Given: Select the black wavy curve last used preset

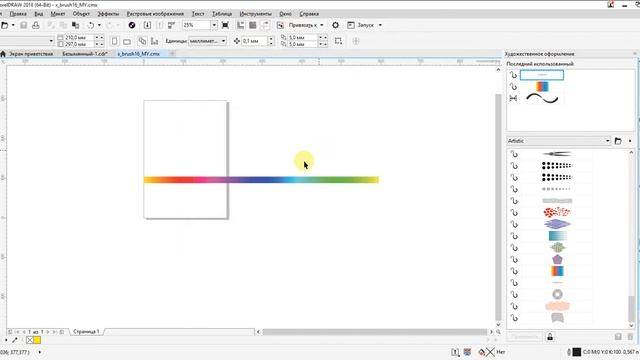Looking at the screenshot, I should [542, 98].
